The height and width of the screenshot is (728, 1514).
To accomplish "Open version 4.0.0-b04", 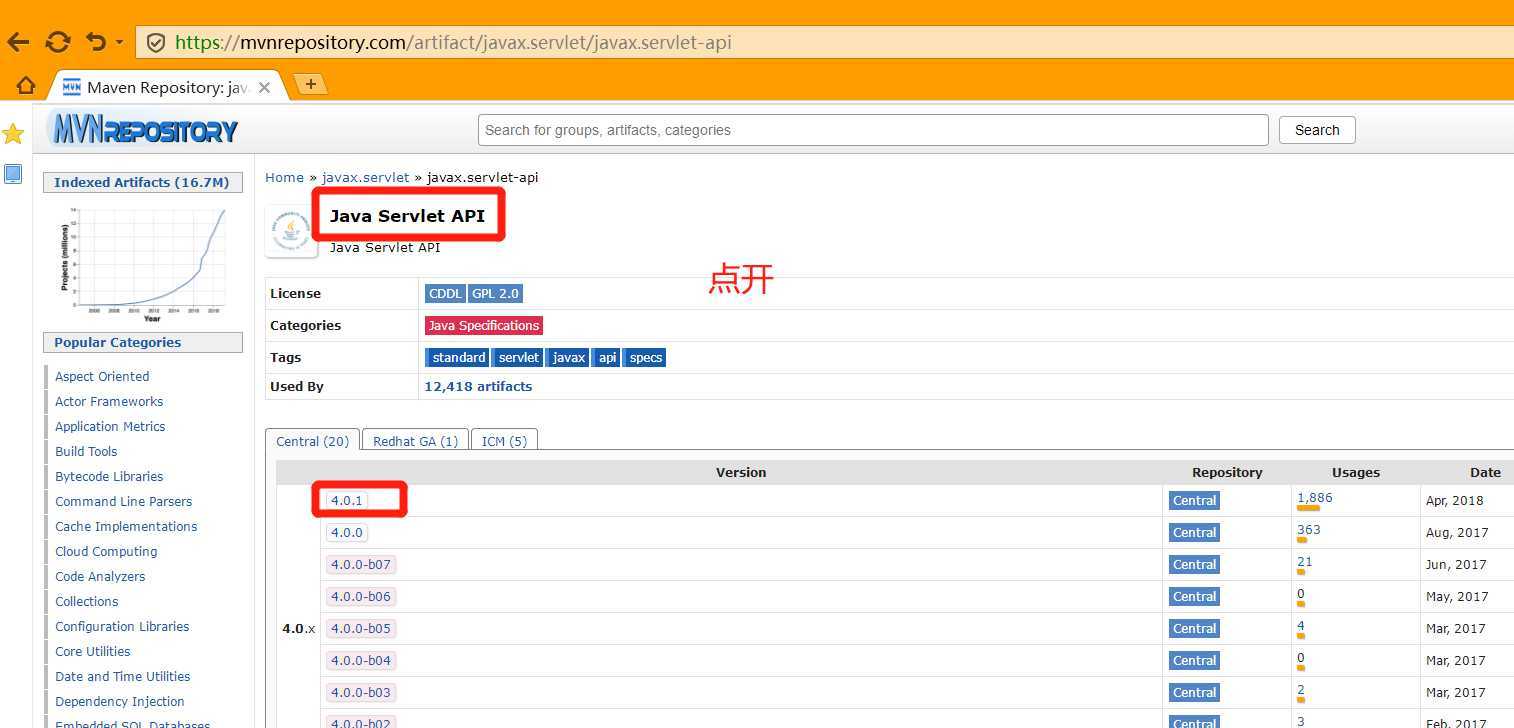I will 360,661.
